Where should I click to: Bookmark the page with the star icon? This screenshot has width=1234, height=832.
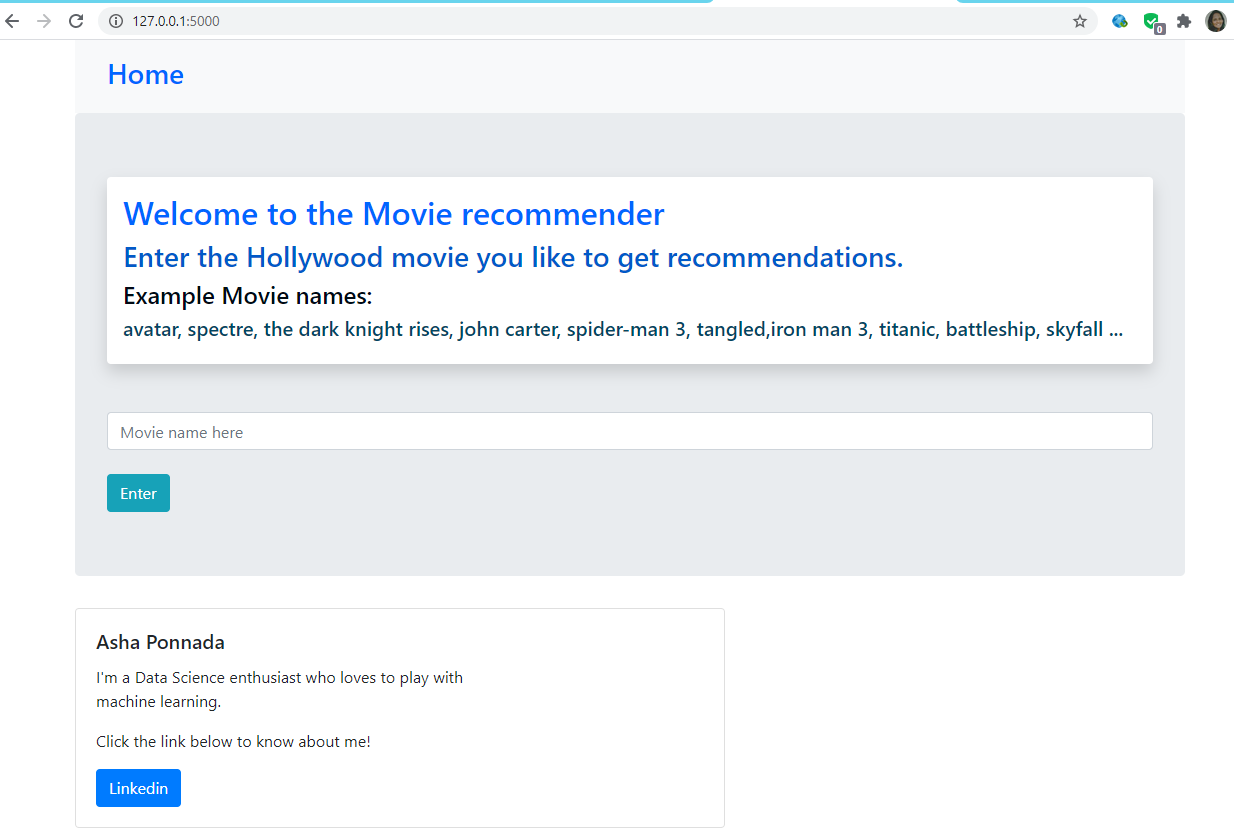coord(1079,20)
